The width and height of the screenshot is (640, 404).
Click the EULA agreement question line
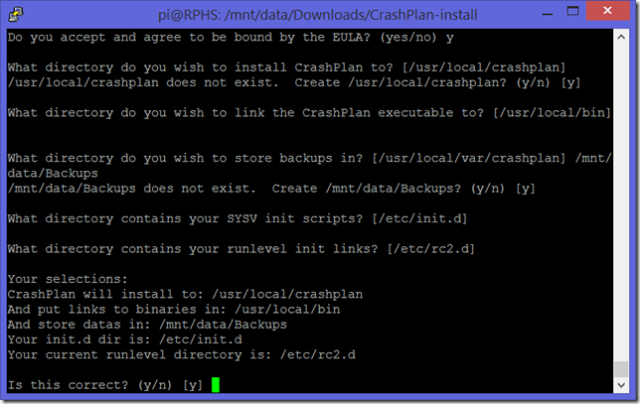coord(235,37)
